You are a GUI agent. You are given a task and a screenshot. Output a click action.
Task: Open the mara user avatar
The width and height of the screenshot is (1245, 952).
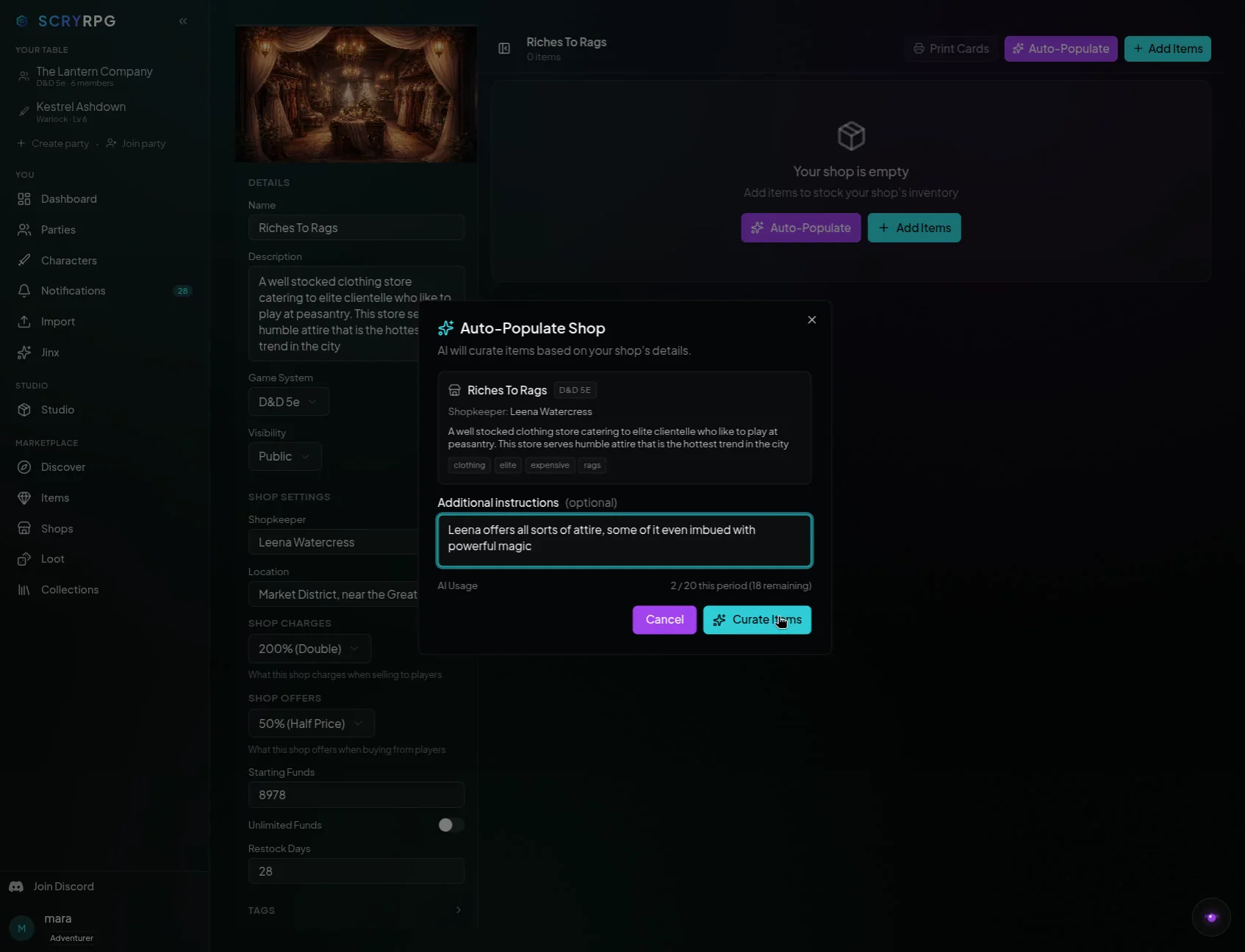22,928
